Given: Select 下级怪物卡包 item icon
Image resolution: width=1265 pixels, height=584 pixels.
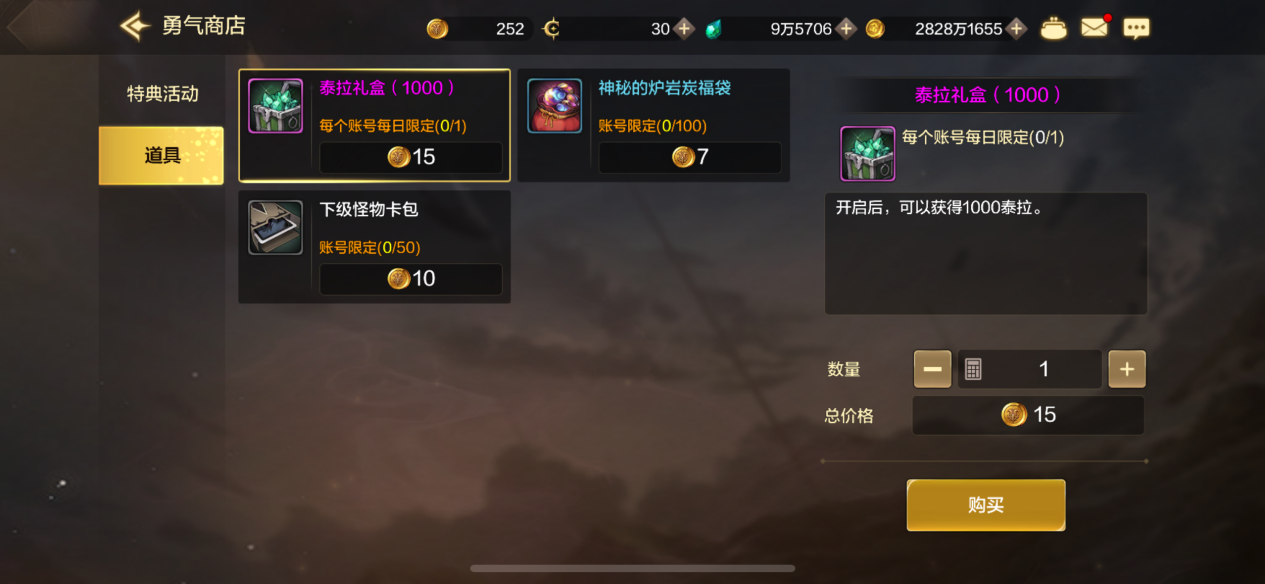Looking at the screenshot, I should pos(275,227).
